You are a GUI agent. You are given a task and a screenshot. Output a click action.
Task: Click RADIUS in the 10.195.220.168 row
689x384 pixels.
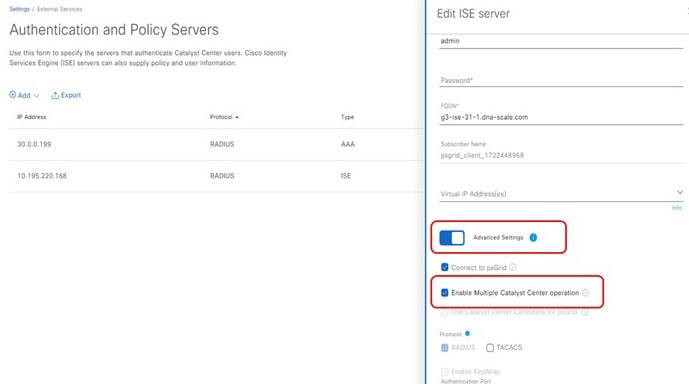point(222,176)
